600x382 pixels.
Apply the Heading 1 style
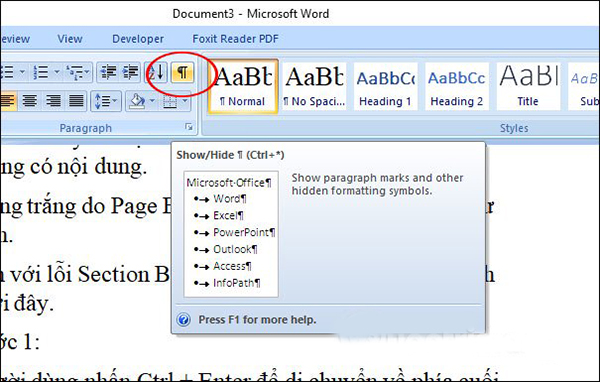(385, 86)
